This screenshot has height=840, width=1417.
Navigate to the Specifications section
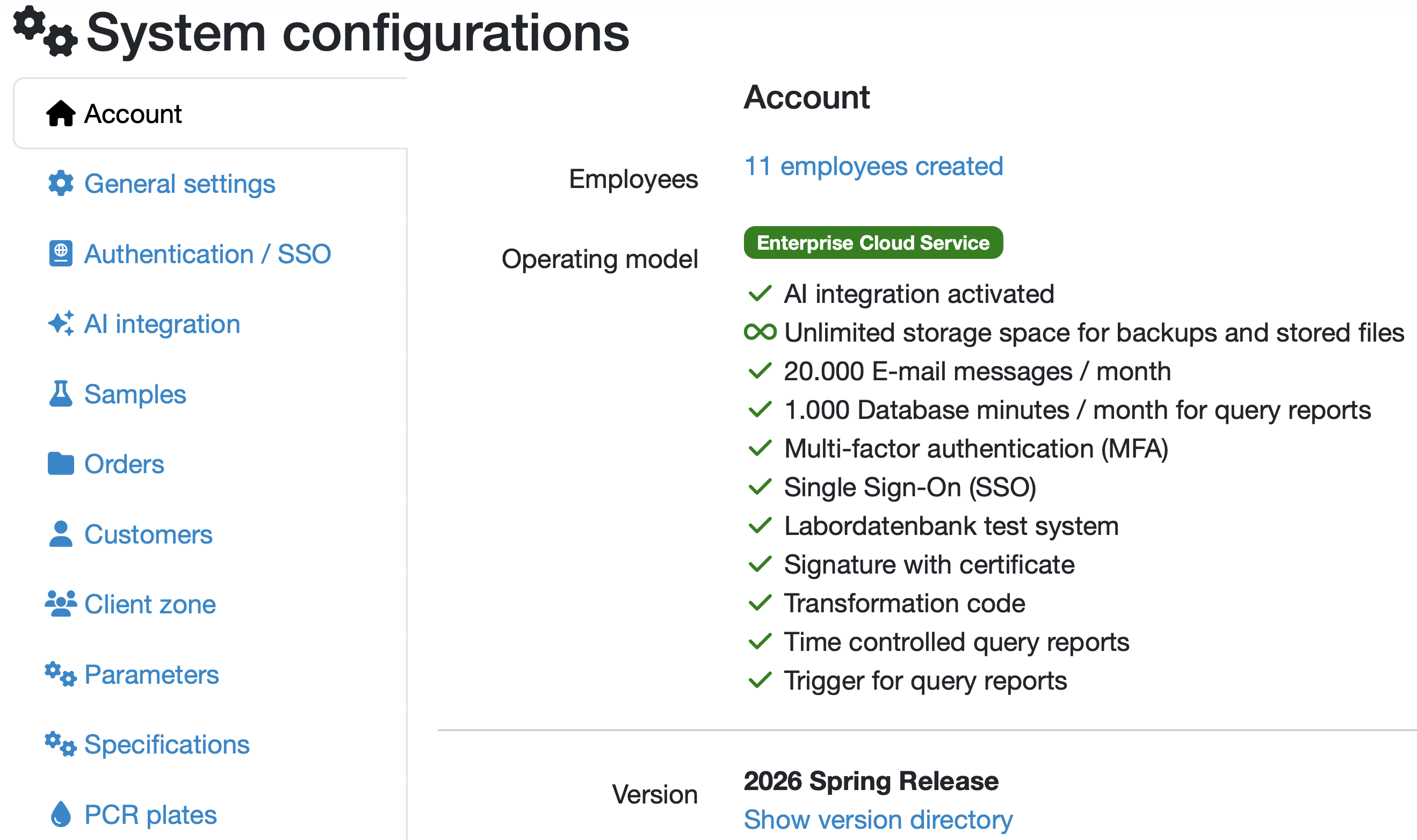click(x=167, y=744)
